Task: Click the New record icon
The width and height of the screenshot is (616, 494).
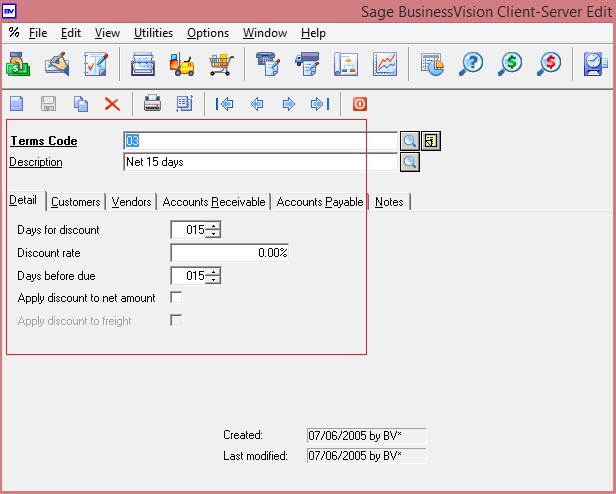Action: (19, 104)
